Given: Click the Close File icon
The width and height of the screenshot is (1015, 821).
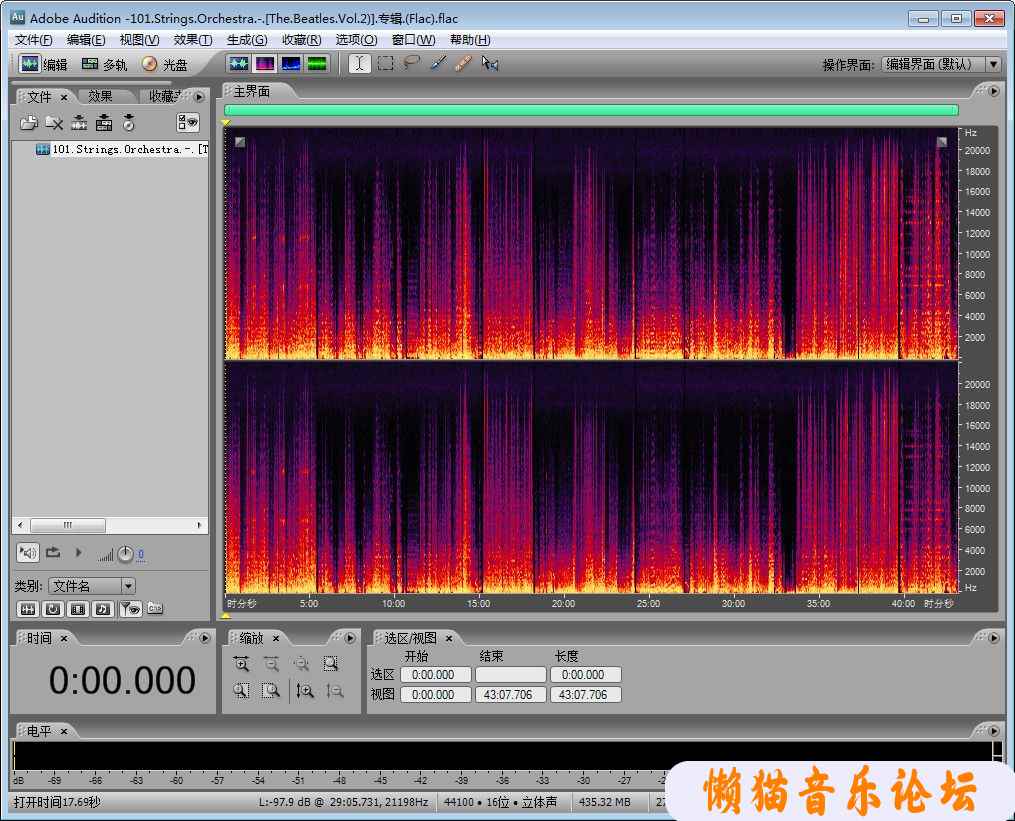Looking at the screenshot, I should [x=54, y=122].
